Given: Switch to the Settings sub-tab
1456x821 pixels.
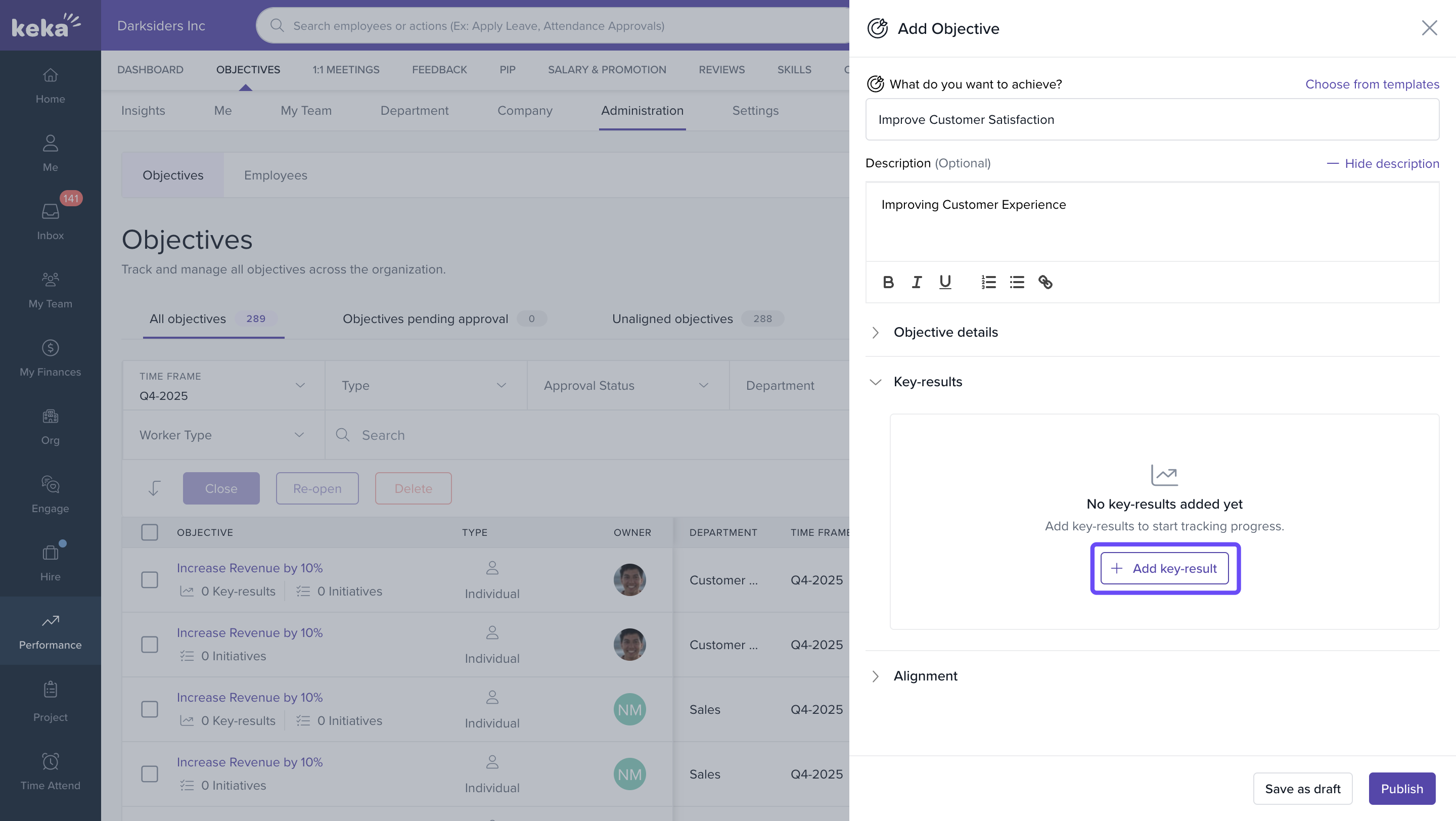Looking at the screenshot, I should tap(755, 111).
